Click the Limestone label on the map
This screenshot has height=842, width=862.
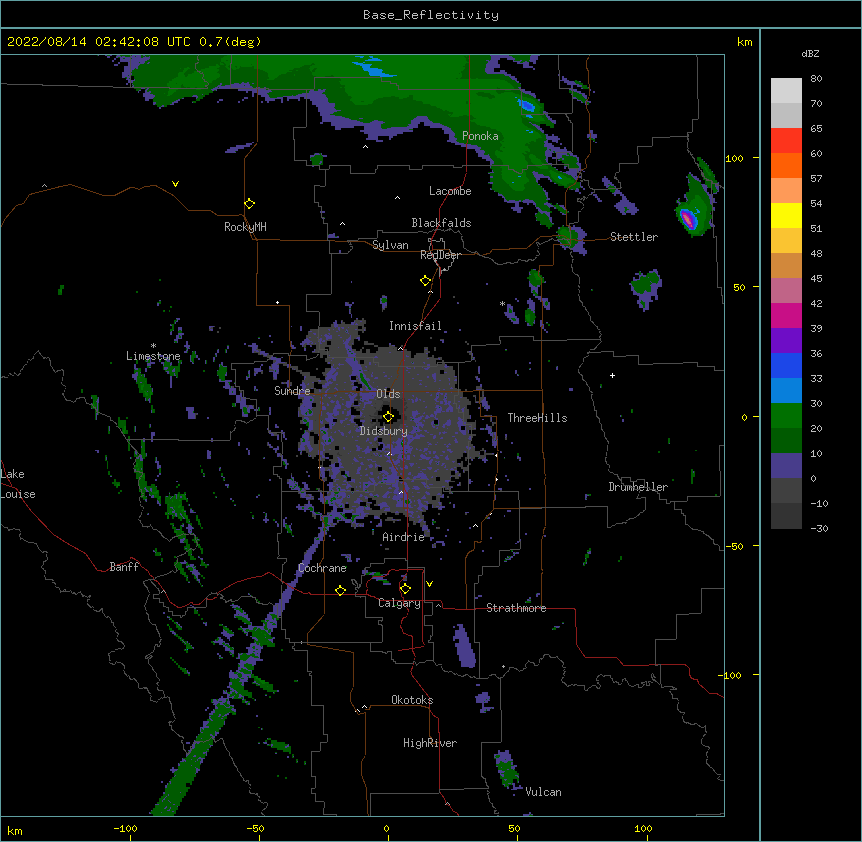click(153, 356)
